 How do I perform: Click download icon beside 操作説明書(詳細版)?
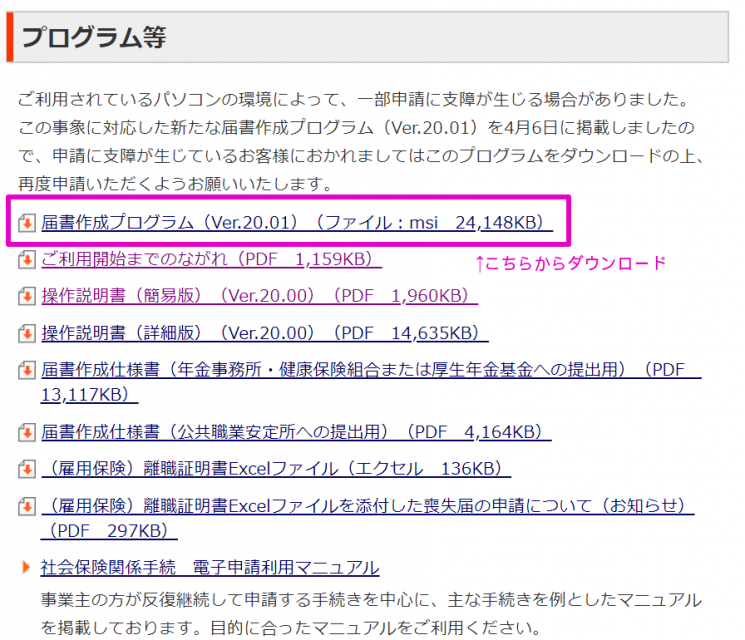pyautogui.click(x=27, y=333)
